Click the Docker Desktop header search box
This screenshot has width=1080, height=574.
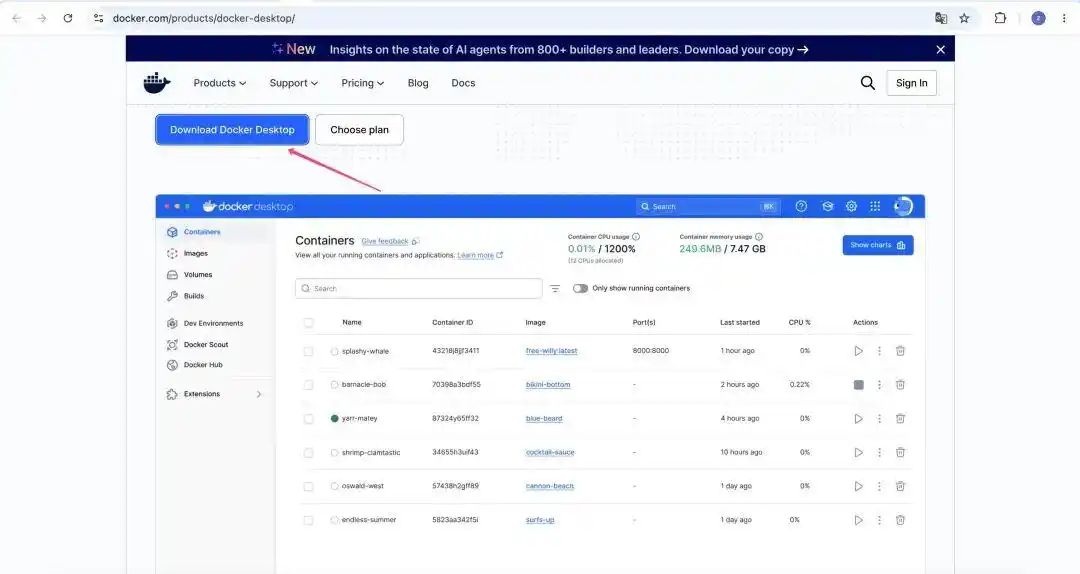click(x=708, y=206)
